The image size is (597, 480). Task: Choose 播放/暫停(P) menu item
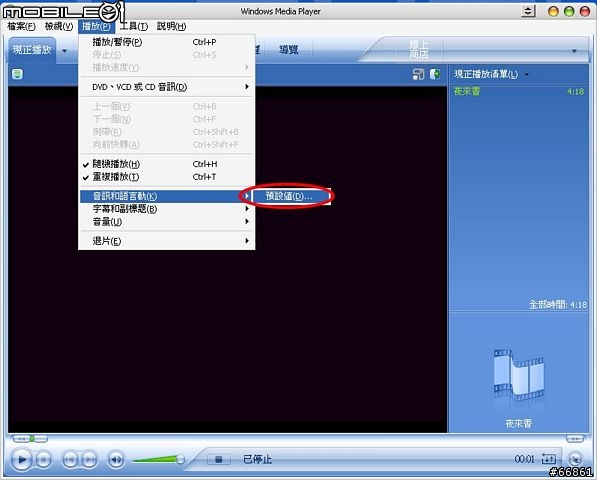(167, 42)
